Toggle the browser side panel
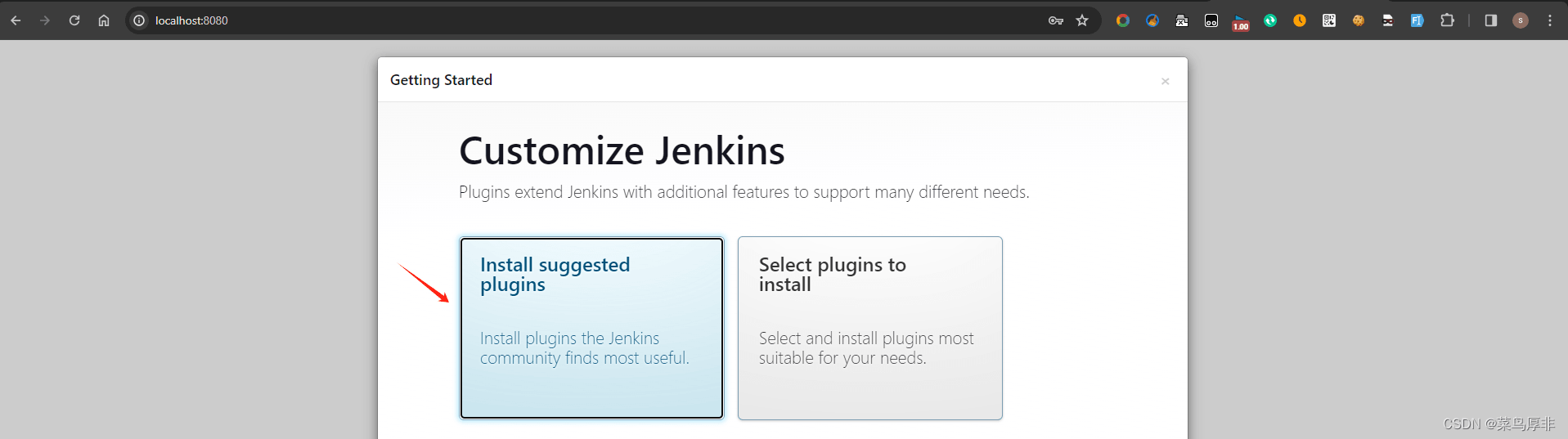 (1491, 20)
